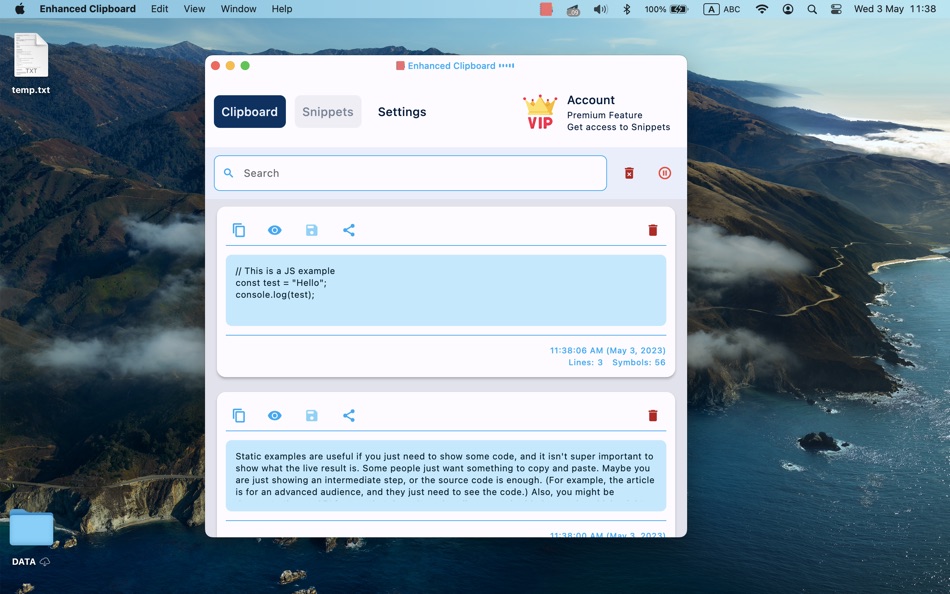The width and height of the screenshot is (950, 594).
Task: Open the Account section
Action: tap(591, 100)
